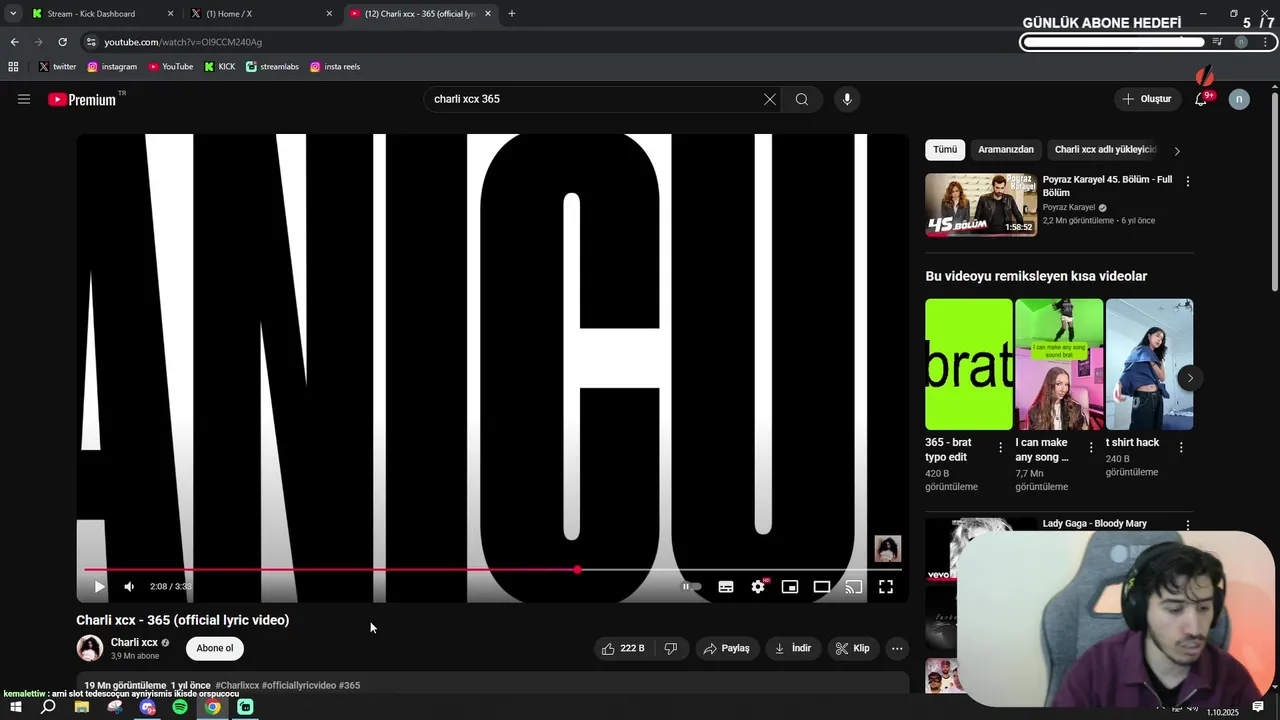
Task: Open Chrome apps grid icon in bookmarks bar
Action: point(13,67)
